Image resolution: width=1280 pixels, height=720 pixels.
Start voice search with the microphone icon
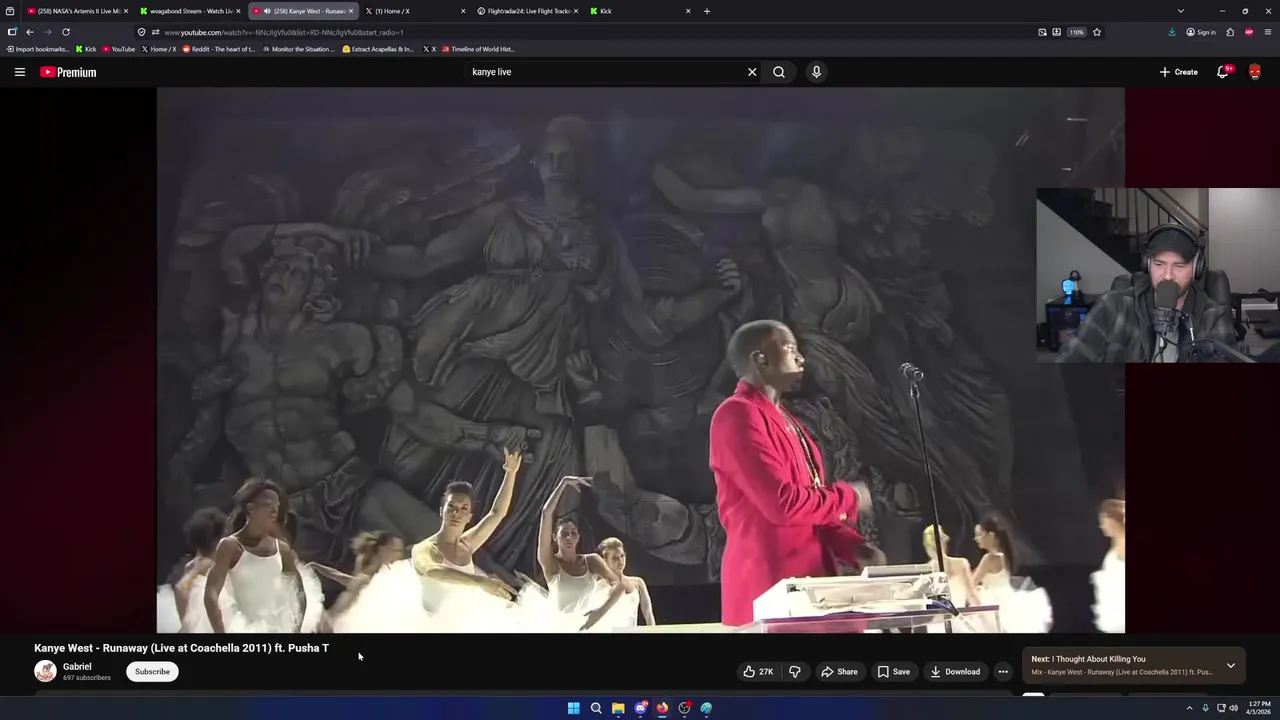(x=816, y=72)
